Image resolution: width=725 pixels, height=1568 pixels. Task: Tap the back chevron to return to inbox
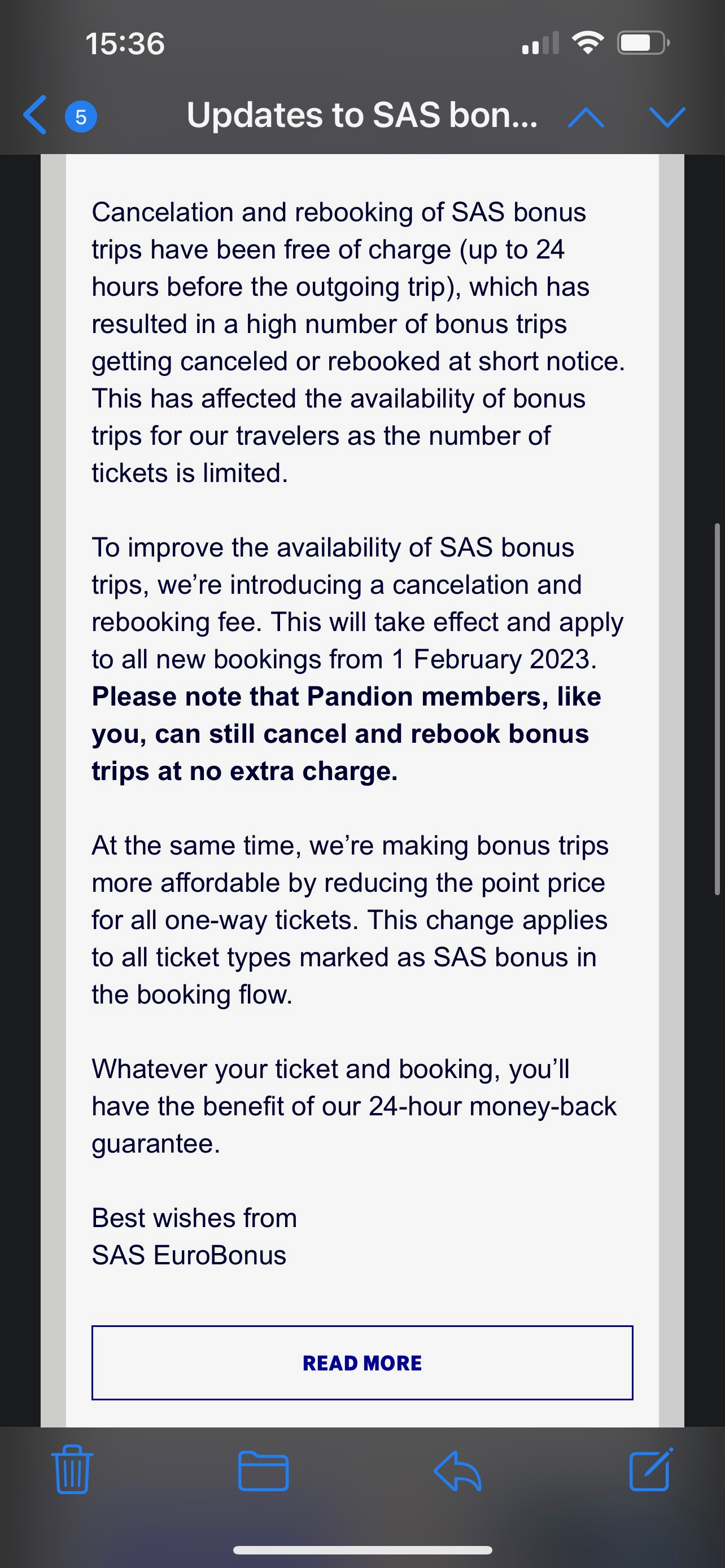36,115
